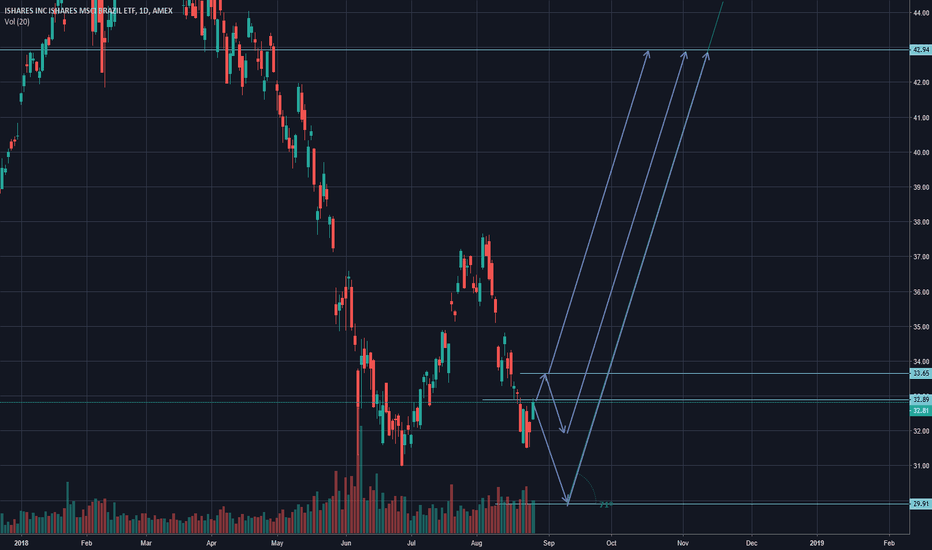Image resolution: width=932 pixels, height=550 pixels.
Task: Click the 32.00 price scale value
Action: 921,431
